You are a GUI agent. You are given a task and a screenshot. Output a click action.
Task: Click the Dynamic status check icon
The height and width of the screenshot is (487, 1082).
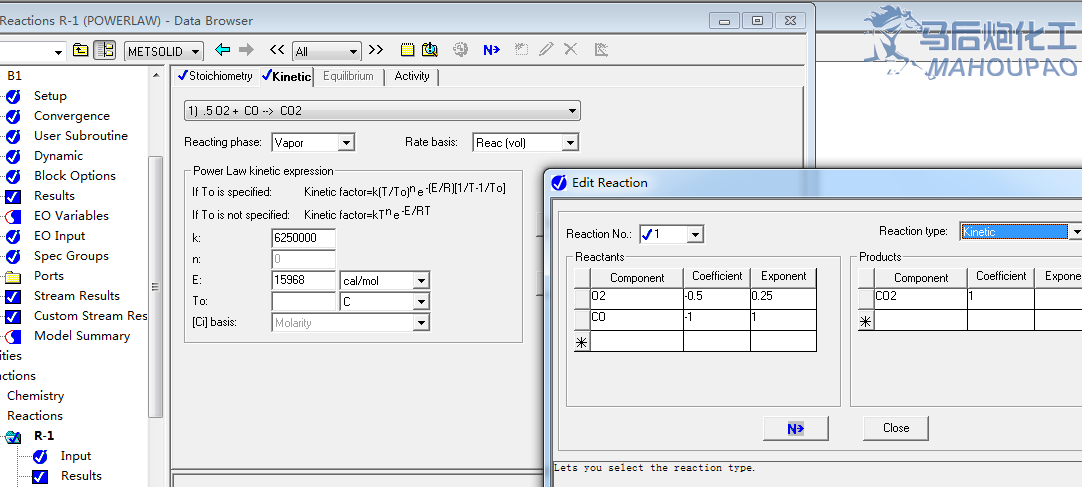point(12,157)
